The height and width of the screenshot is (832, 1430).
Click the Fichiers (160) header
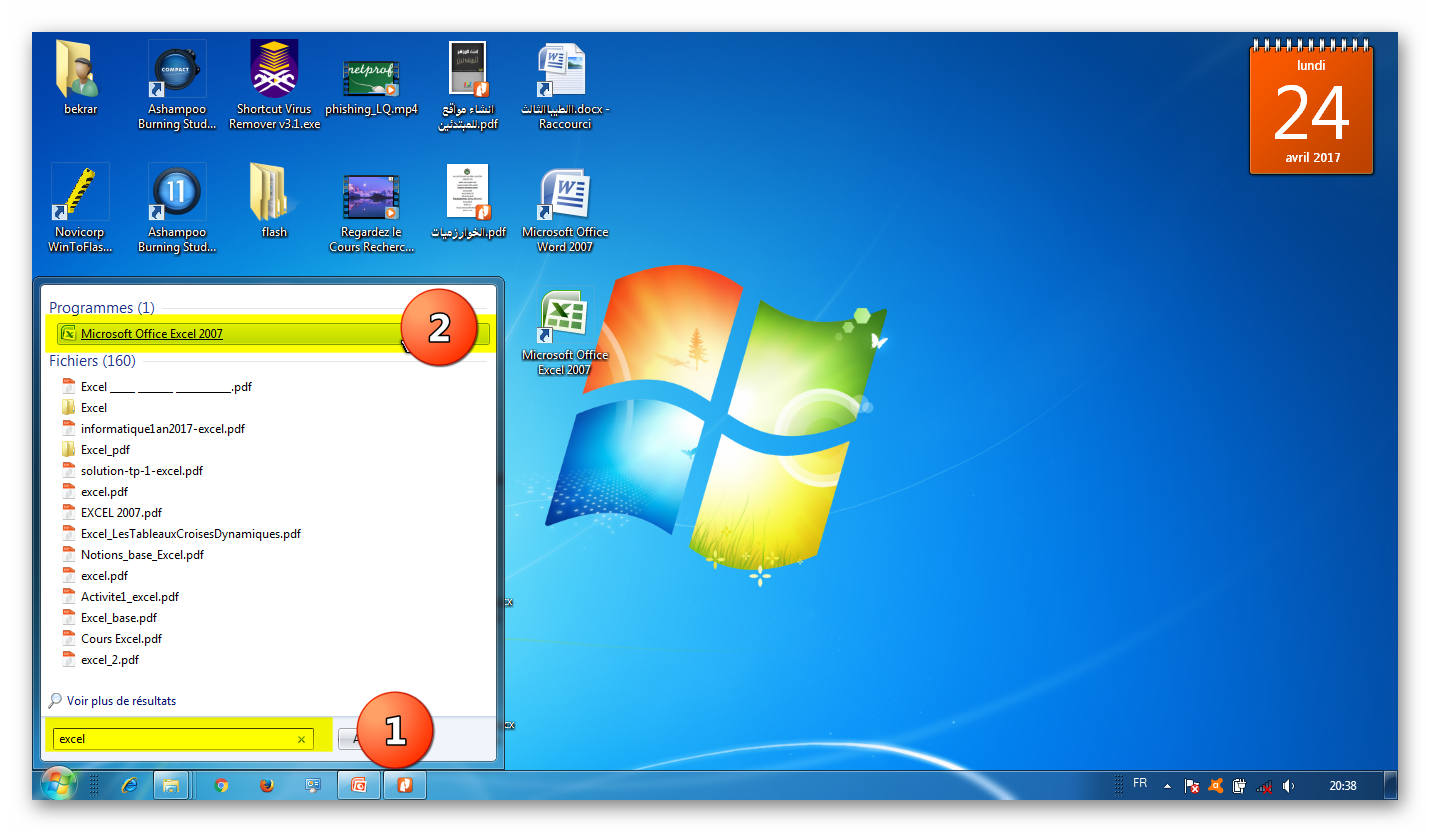(x=92, y=361)
